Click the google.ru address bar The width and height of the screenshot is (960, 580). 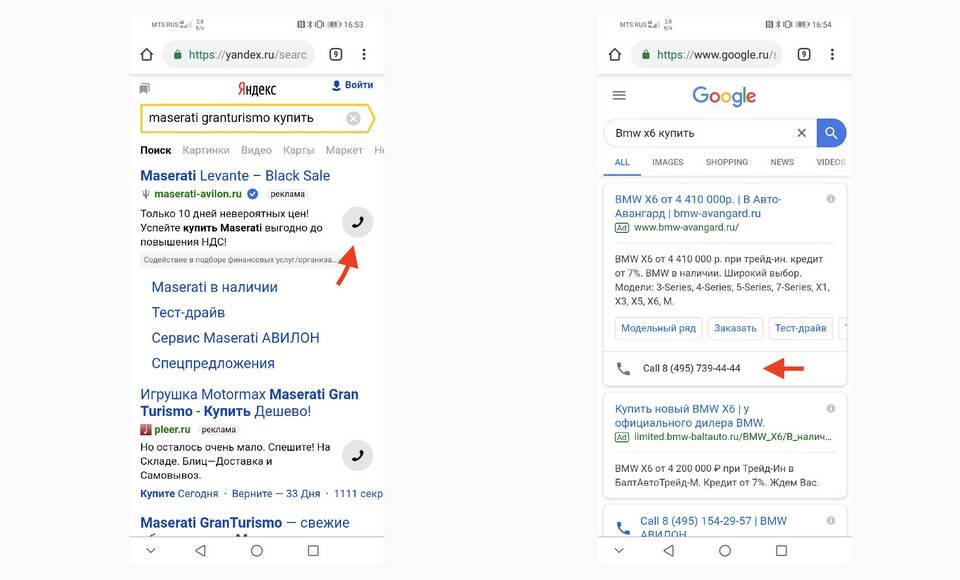[x=708, y=55]
